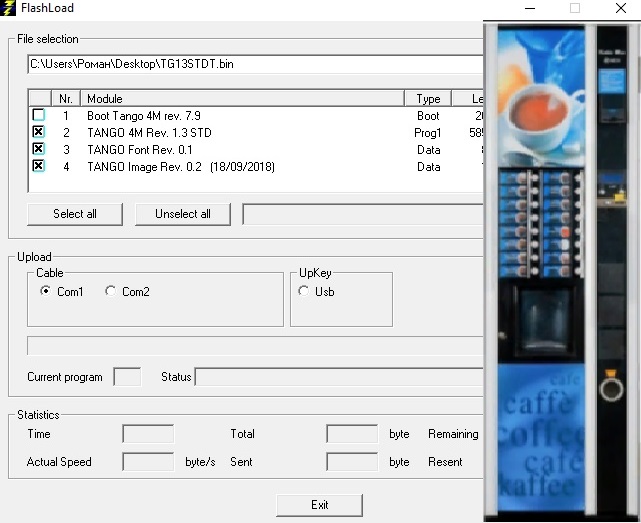Uncheck the TANGO 4M Rev. 1.3 STD checkbox
This screenshot has height=523, width=641.
[x=38, y=132]
